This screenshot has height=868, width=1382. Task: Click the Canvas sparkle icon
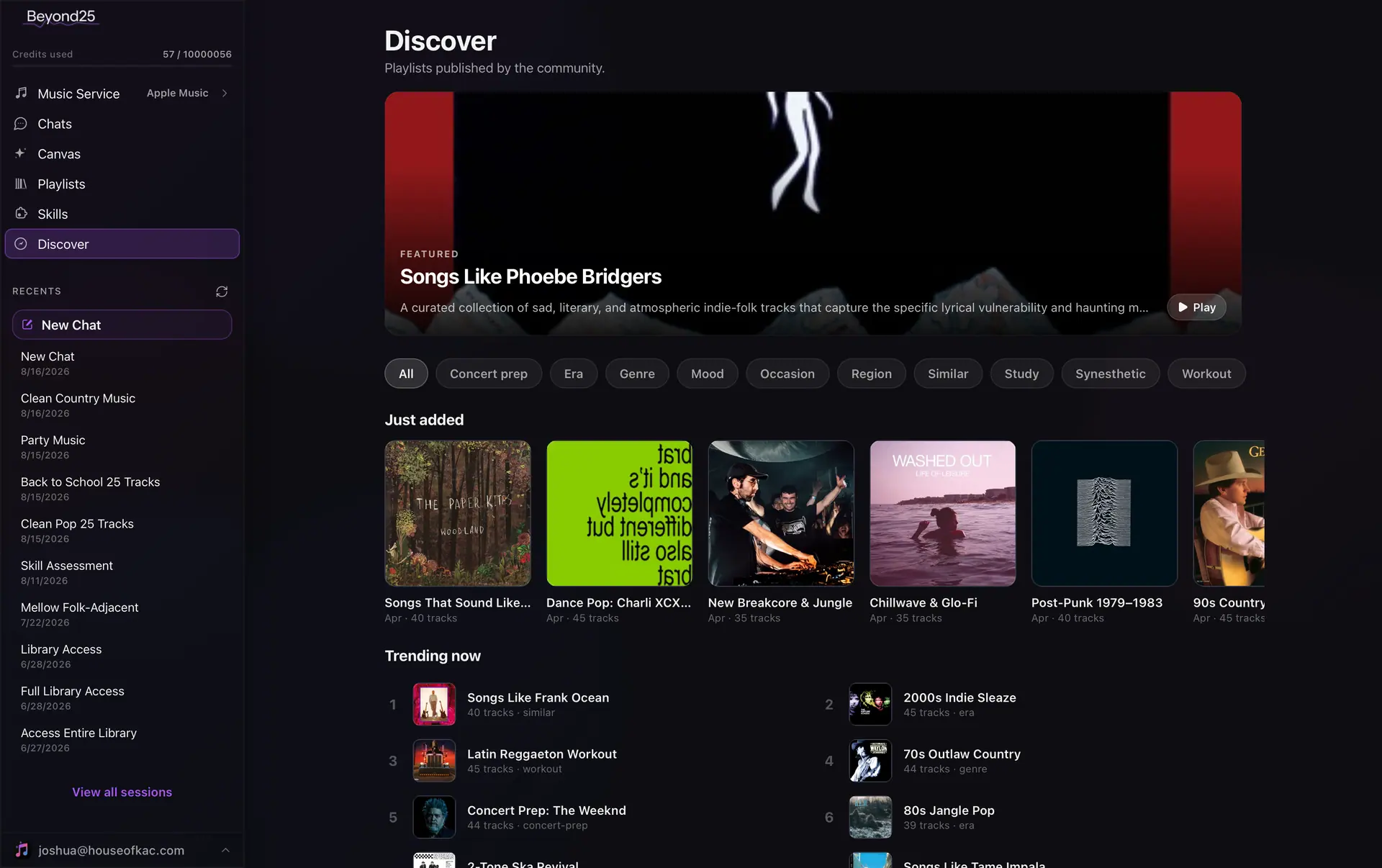[21, 153]
